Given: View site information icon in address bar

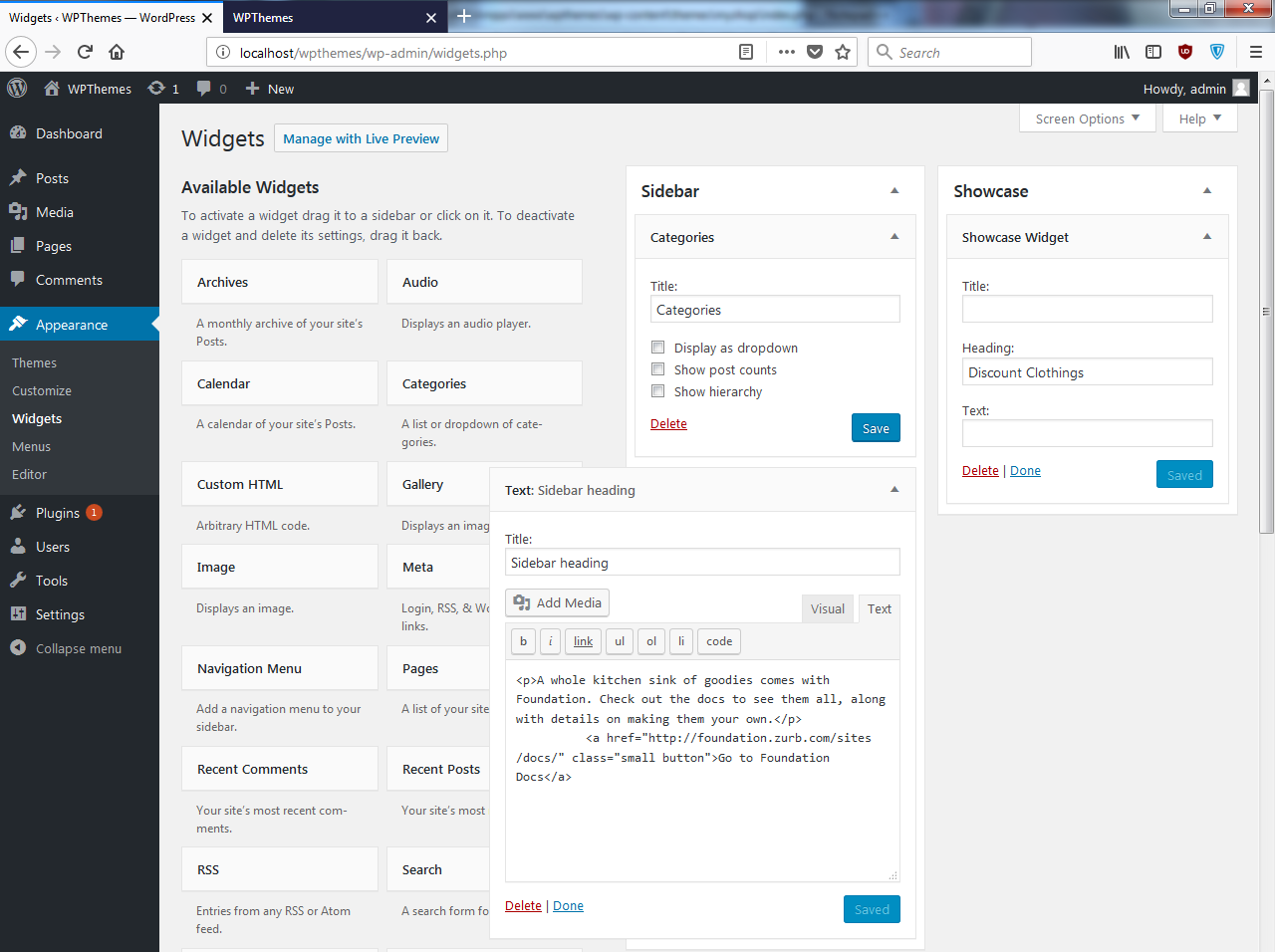Looking at the screenshot, I should click(x=223, y=52).
